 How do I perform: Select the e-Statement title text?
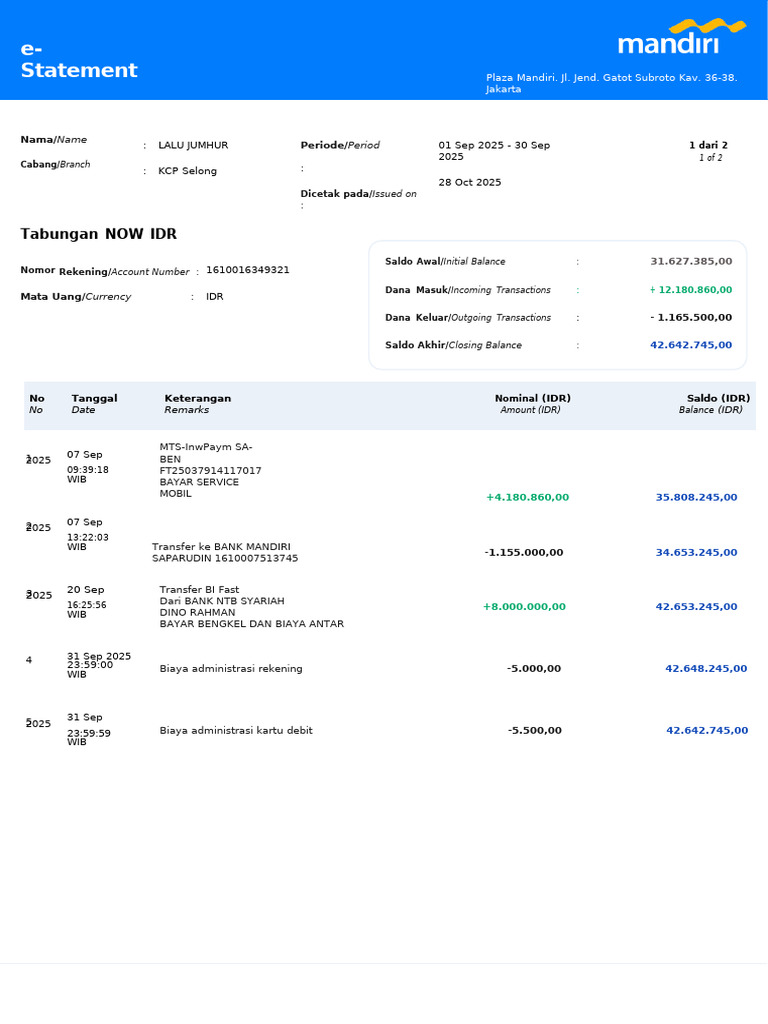[x=79, y=59]
